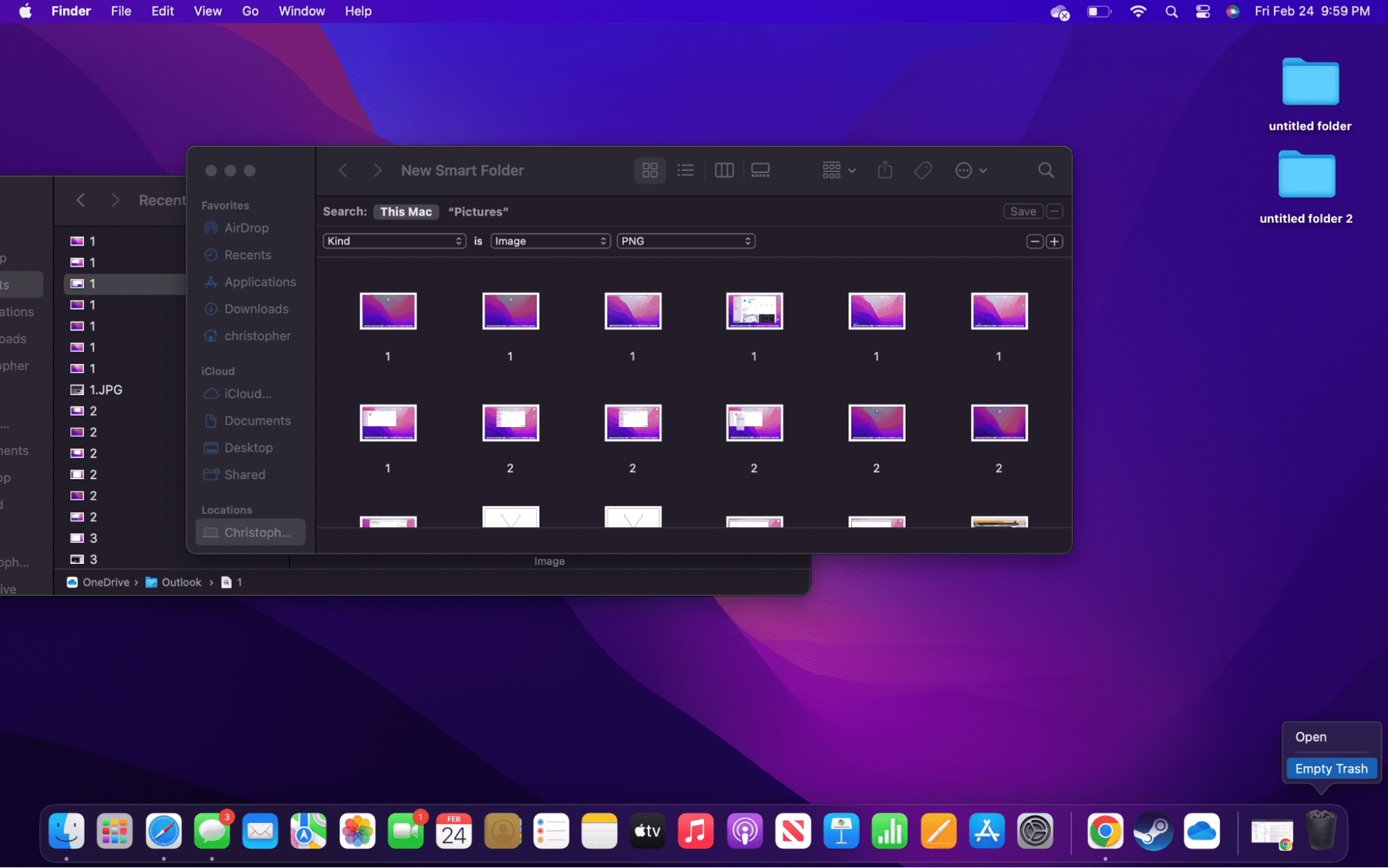Go back in New Smart Folder window
This screenshot has width=1388, height=868.
coord(343,170)
